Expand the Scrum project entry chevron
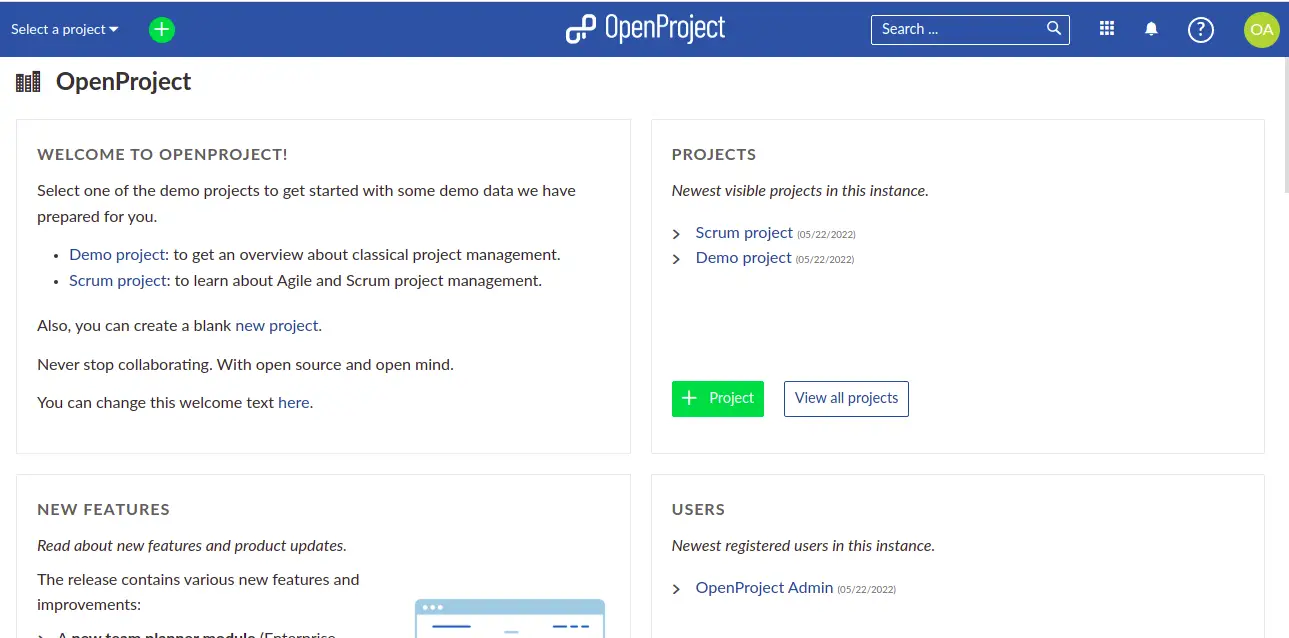 click(x=677, y=234)
